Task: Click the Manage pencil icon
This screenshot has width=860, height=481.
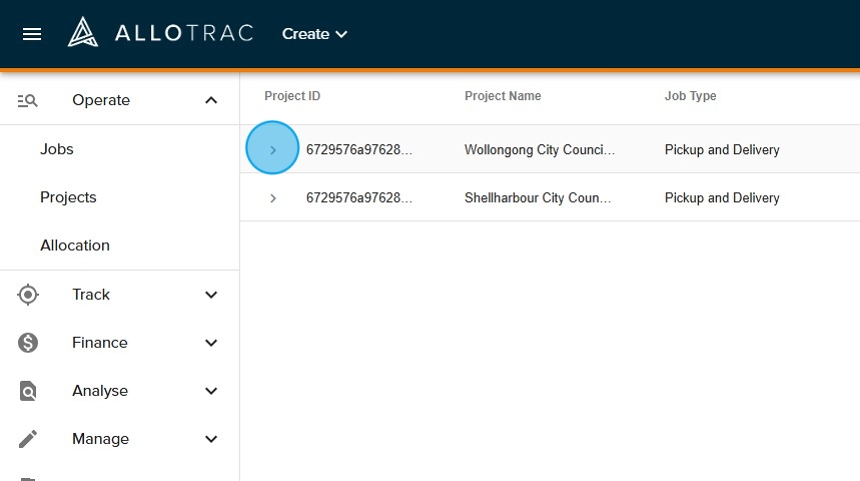Action: (x=28, y=439)
